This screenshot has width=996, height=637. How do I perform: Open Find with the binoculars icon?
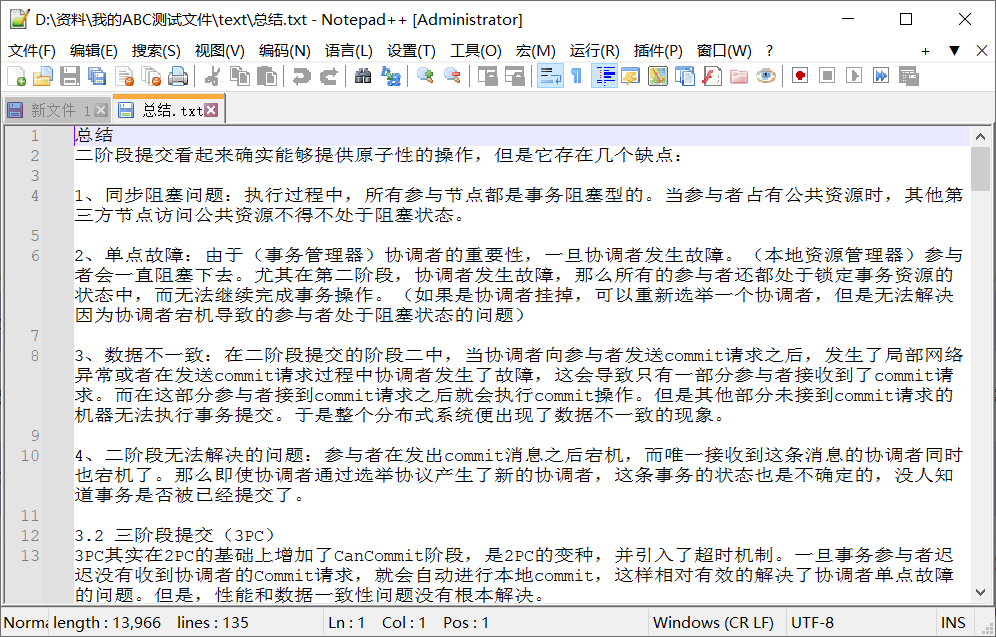363,76
